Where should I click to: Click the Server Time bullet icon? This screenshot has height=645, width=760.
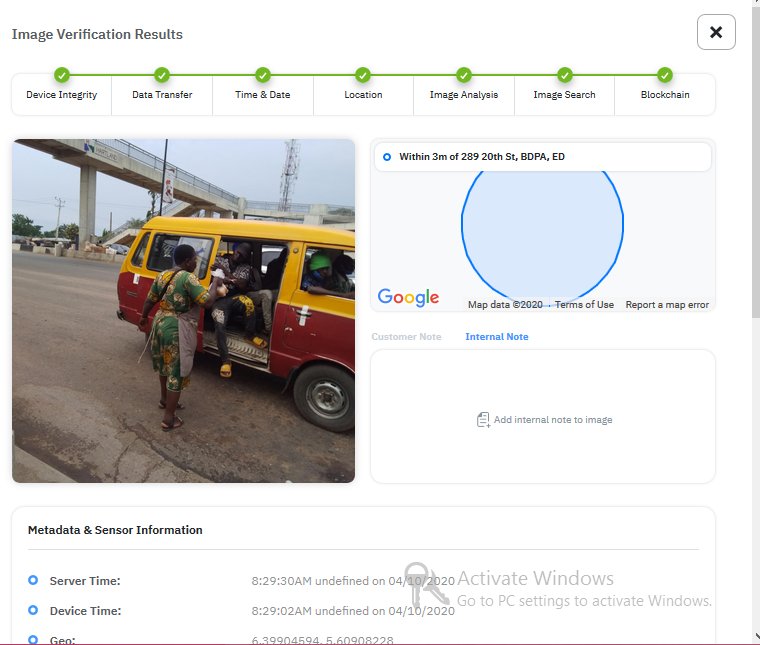tap(33, 580)
